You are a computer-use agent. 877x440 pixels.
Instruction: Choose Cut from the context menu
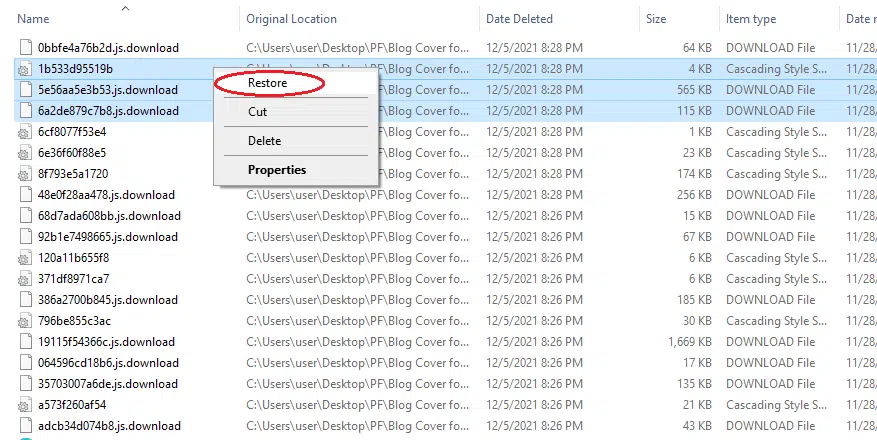coord(258,112)
